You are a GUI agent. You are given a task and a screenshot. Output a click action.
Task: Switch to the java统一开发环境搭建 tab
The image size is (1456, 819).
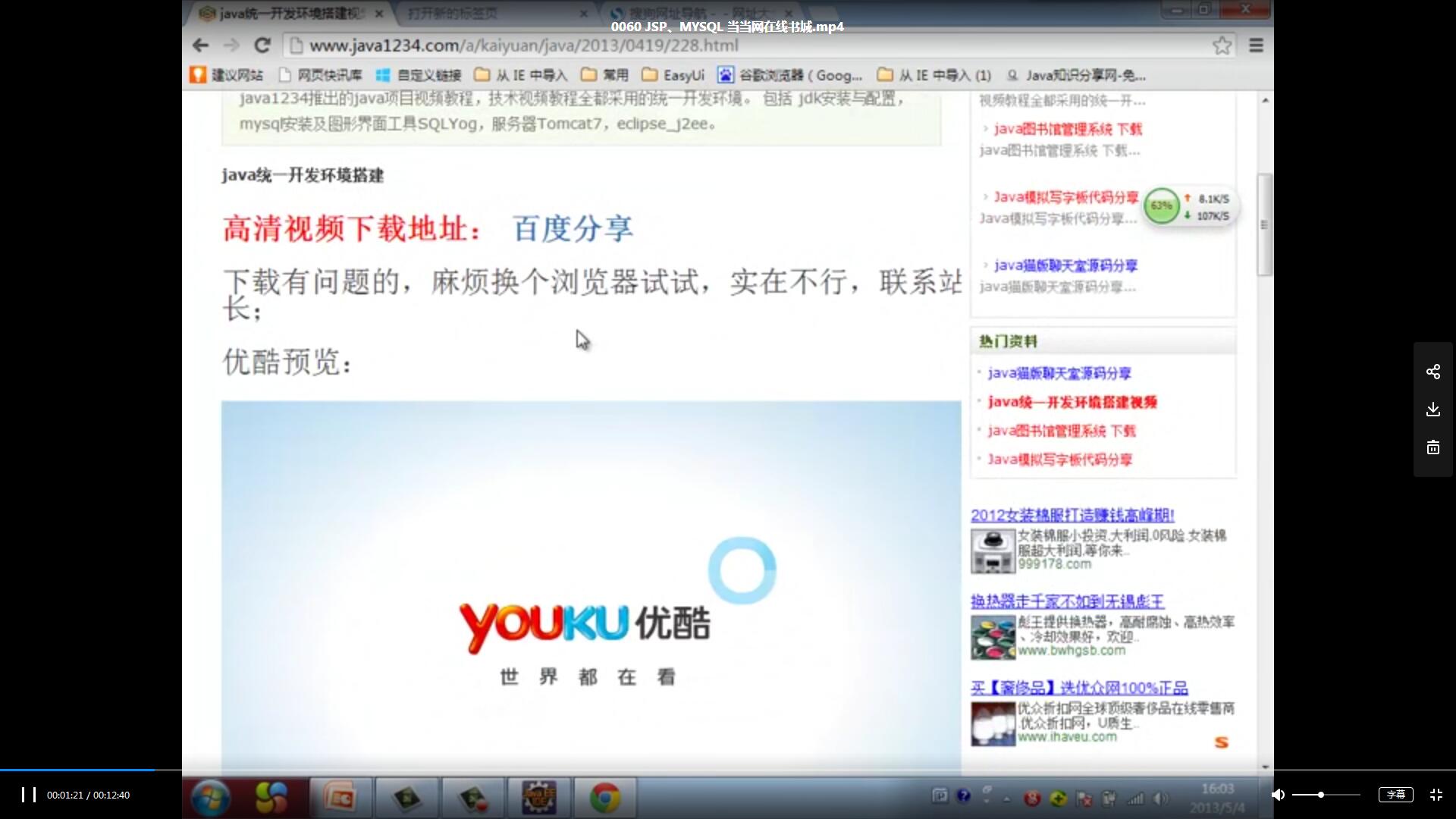pyautogui.click(x=292, y=14)
